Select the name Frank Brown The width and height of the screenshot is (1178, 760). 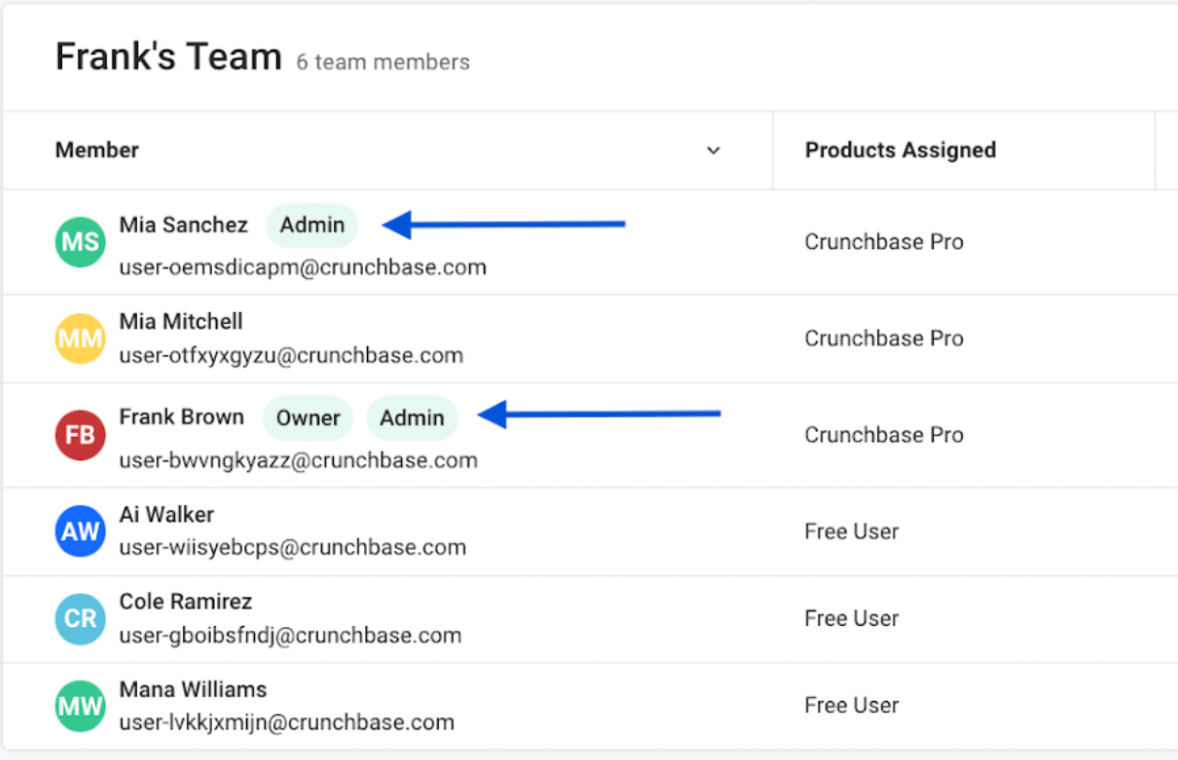tap(182, 417)
